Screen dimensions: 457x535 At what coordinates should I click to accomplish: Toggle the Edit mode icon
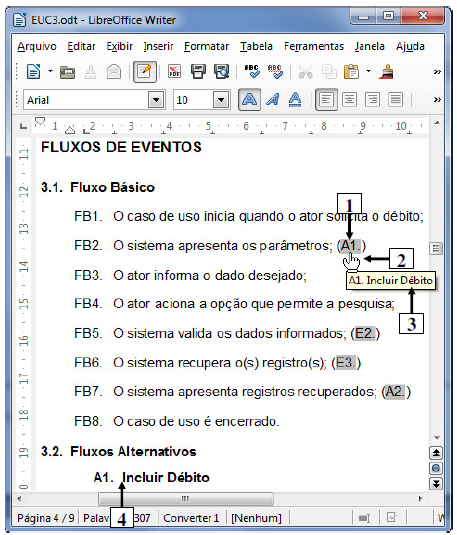tap(145, 72)
